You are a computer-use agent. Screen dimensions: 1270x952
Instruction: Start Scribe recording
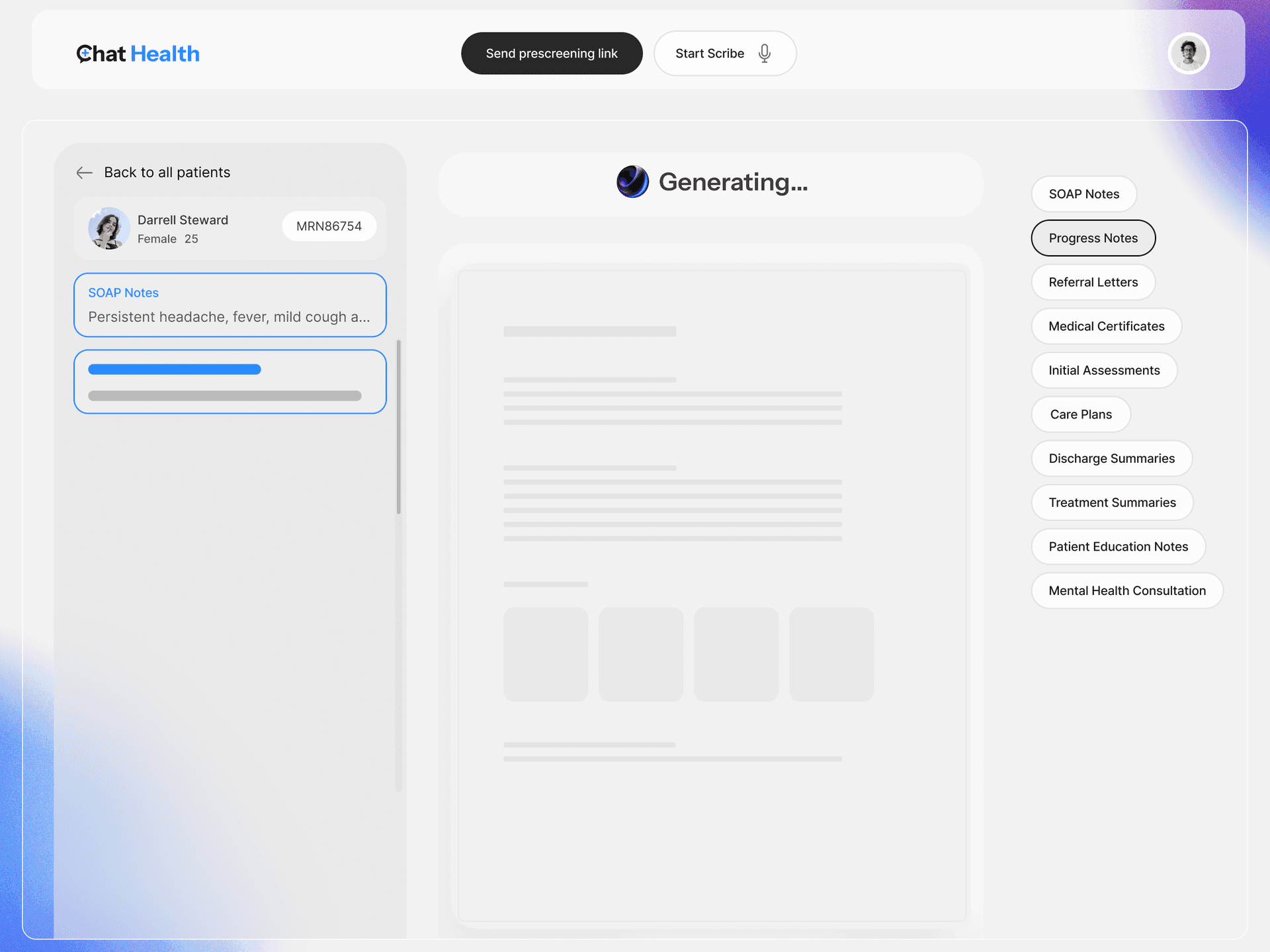pyautogui.click(x=725, y=54)
